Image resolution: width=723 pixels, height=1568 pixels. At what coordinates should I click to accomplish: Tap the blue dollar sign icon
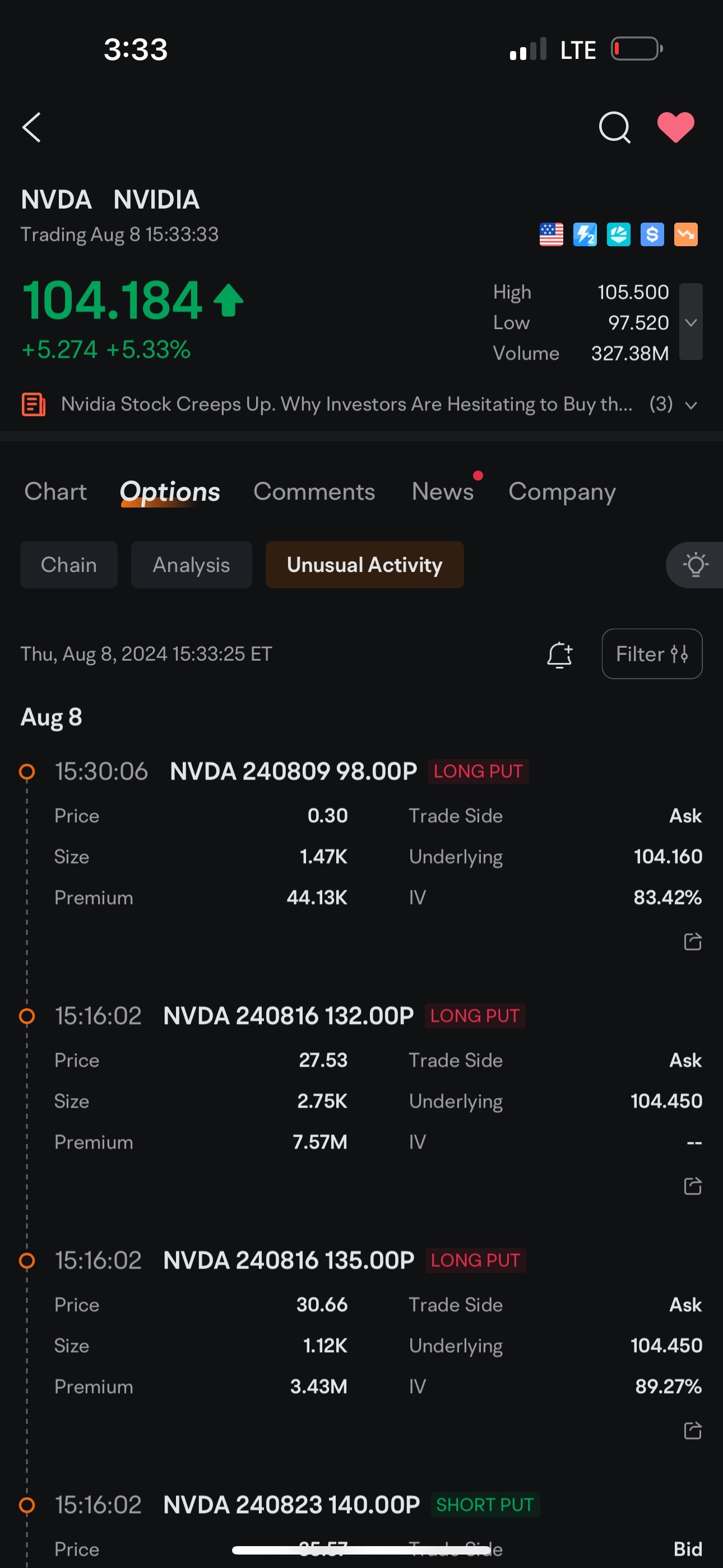pos(652,234)
